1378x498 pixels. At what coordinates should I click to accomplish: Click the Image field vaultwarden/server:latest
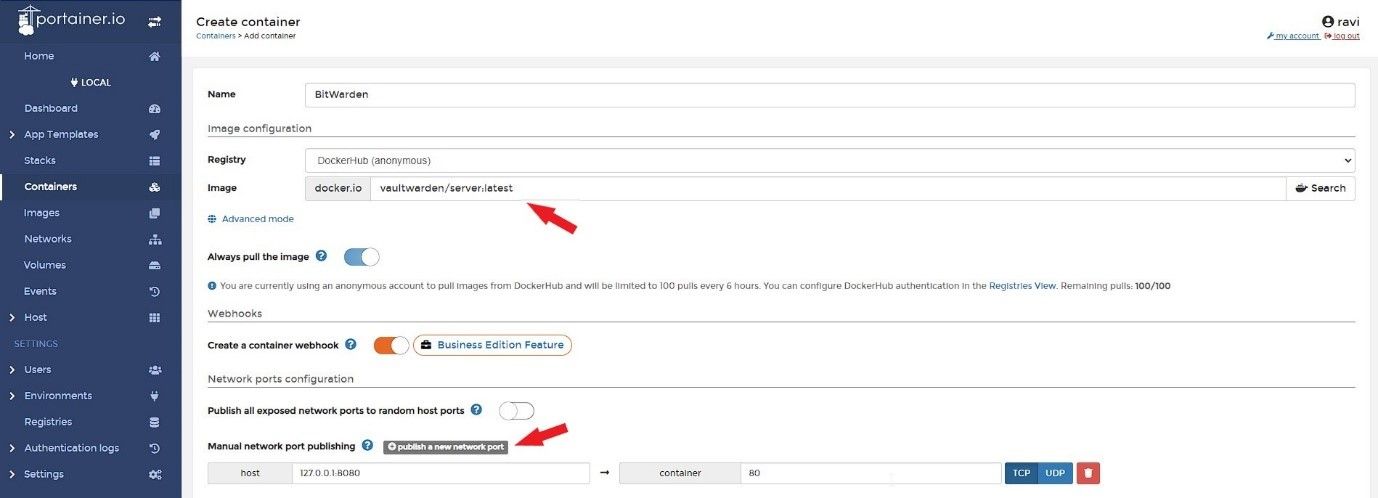828,188
